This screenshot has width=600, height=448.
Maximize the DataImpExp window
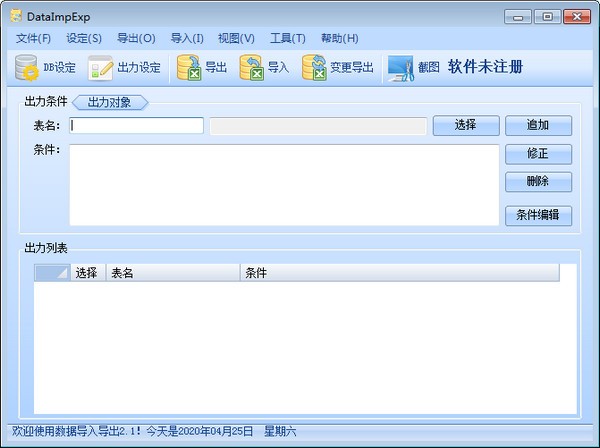tap(547, 17)
